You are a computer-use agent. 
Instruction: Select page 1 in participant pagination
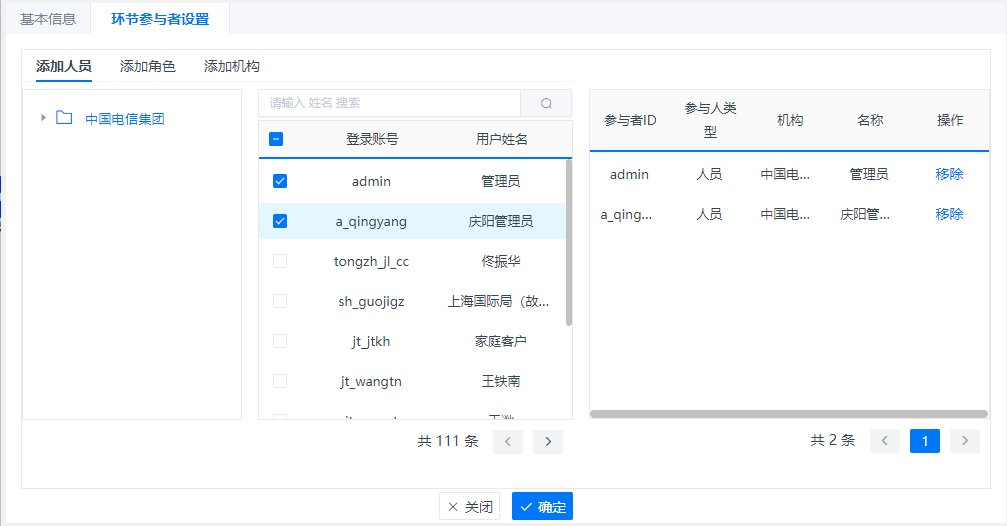tap(925, 441)
